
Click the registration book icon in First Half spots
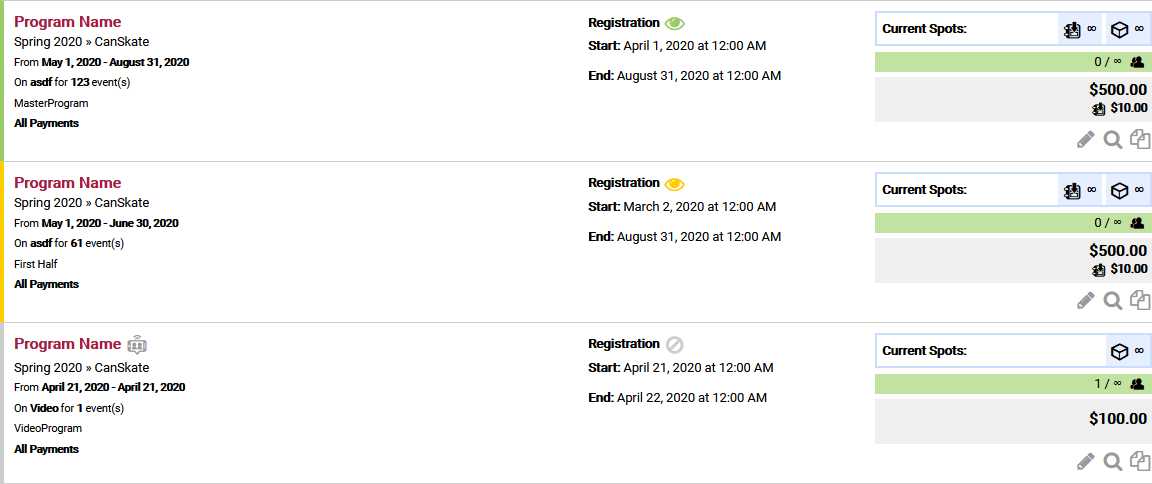click(1071, 190)
